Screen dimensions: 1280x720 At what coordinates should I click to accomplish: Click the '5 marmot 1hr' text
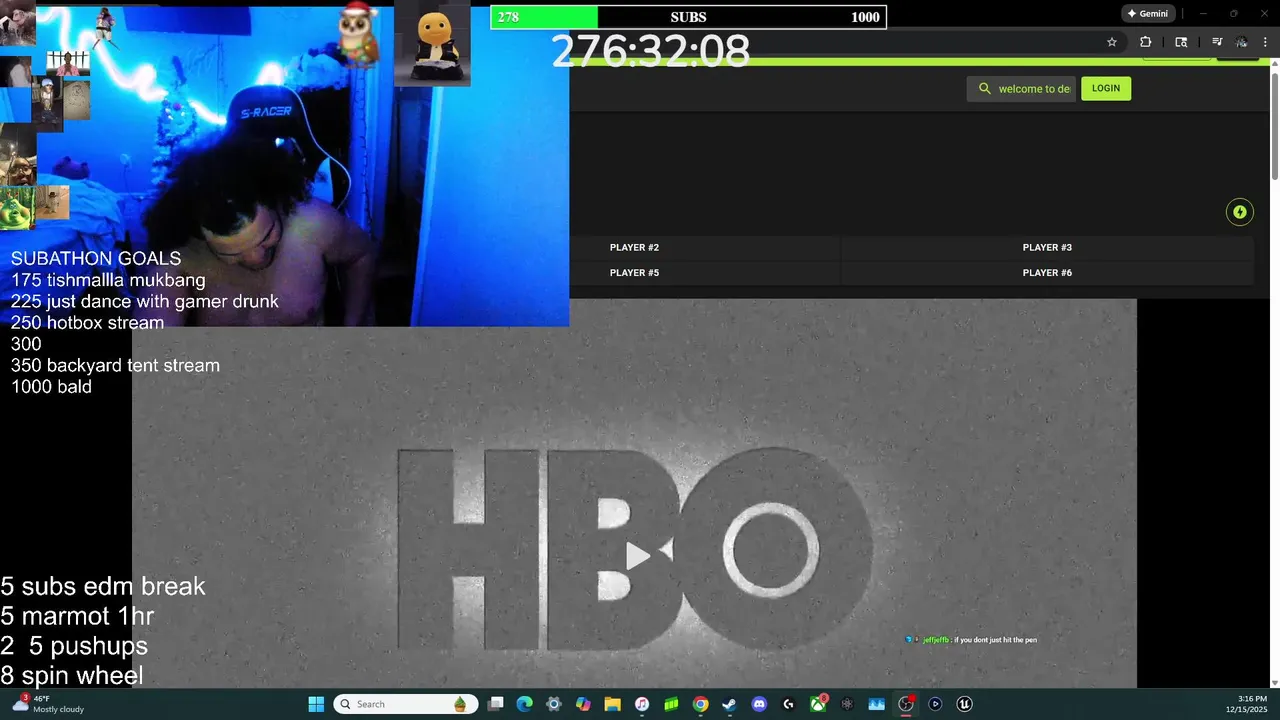77,616
